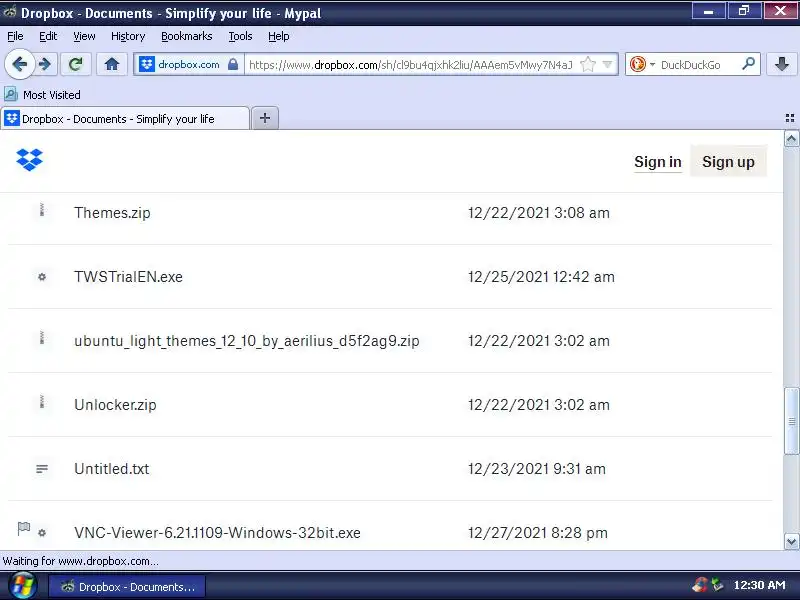Click the search magnifier icon
Image resolution: width=800 pixels, height=600 pixels.
click(748, 64)
